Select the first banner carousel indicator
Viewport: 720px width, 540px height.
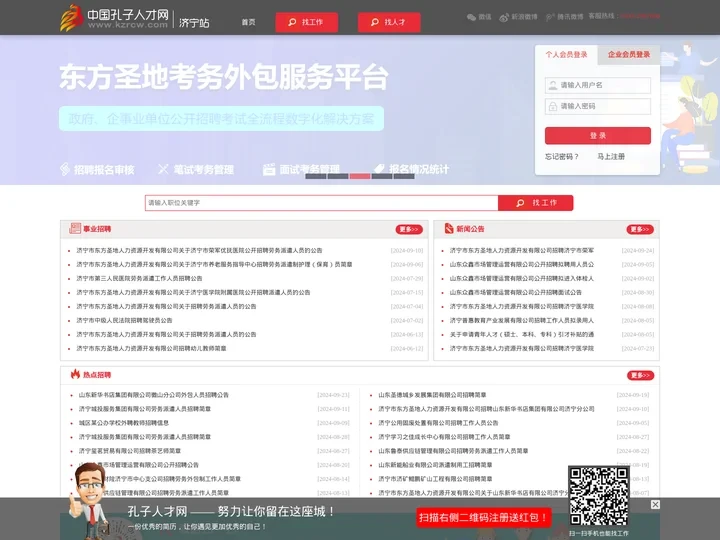tap(315, 176)
